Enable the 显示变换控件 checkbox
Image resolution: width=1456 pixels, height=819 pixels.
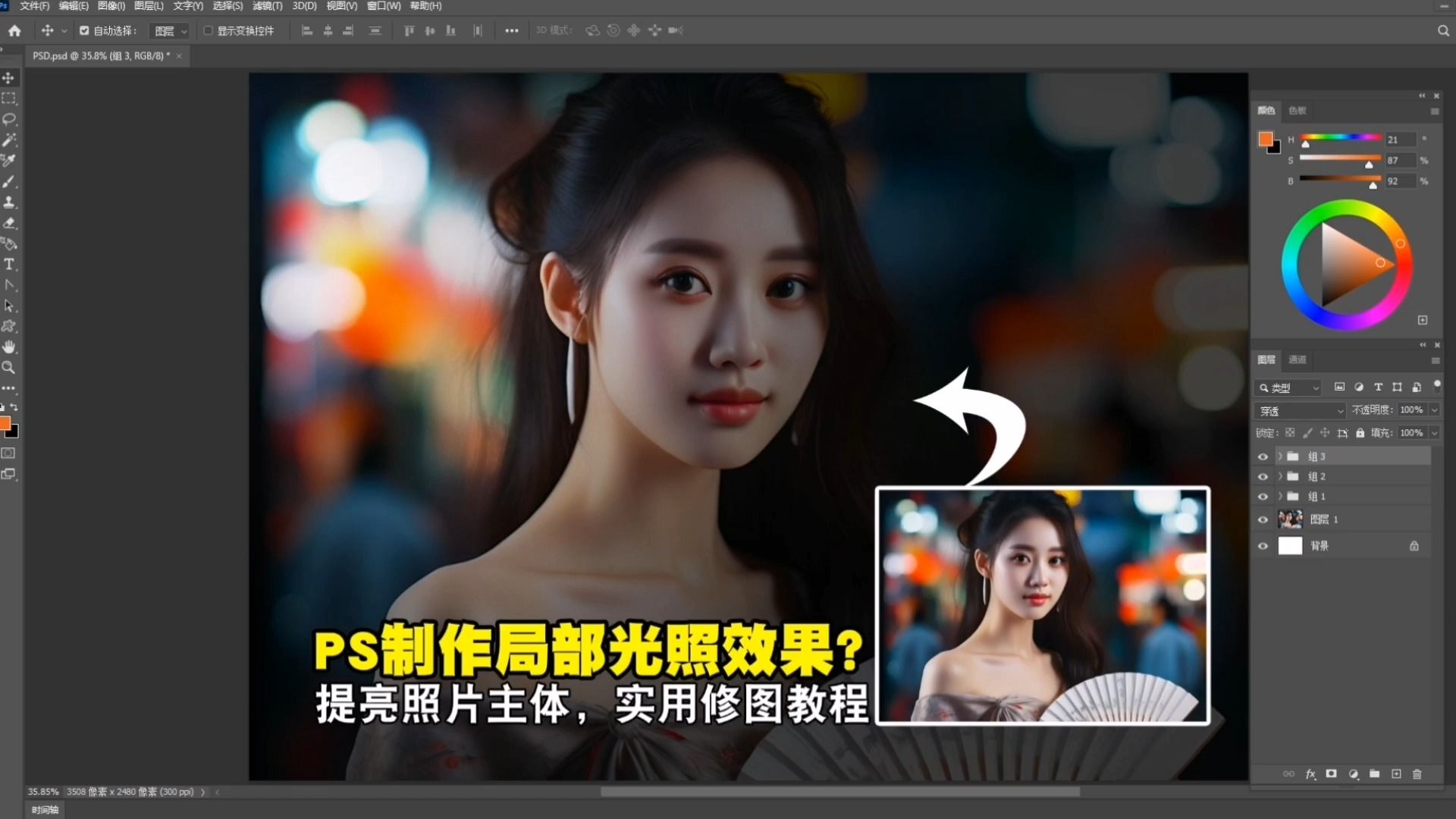[208, 30]
